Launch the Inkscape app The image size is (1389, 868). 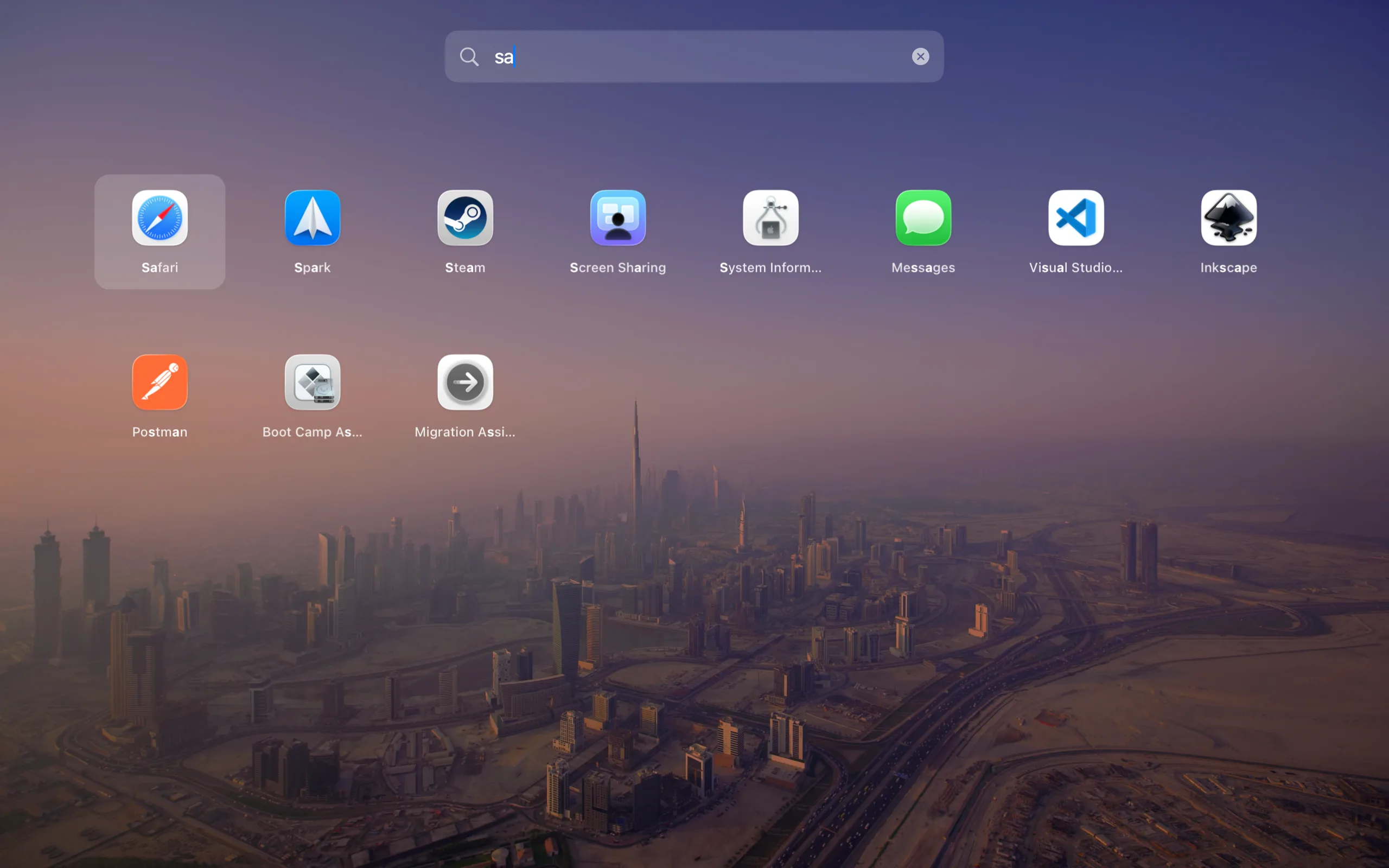(1228, 218)
